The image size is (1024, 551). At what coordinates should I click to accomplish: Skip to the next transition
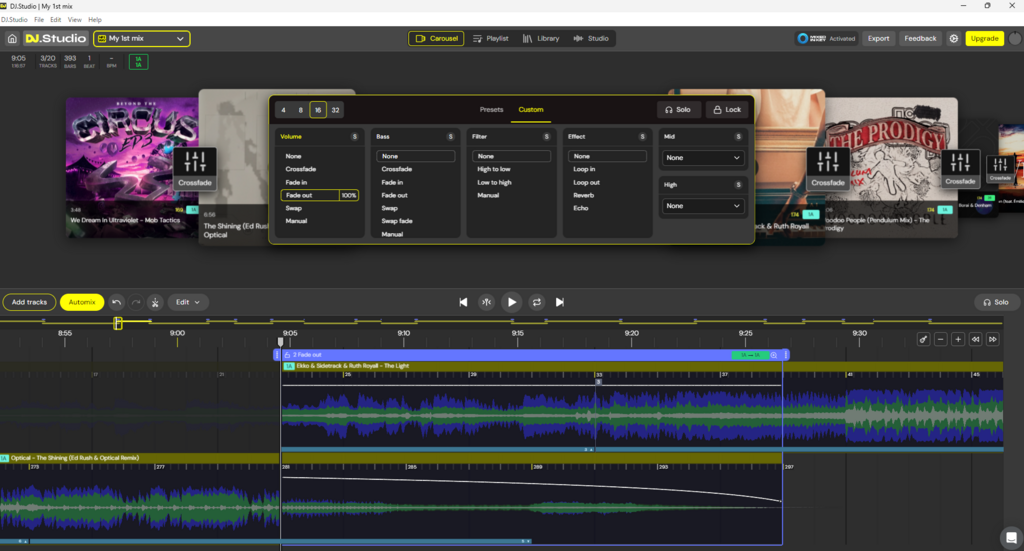(x=560, y=302)
